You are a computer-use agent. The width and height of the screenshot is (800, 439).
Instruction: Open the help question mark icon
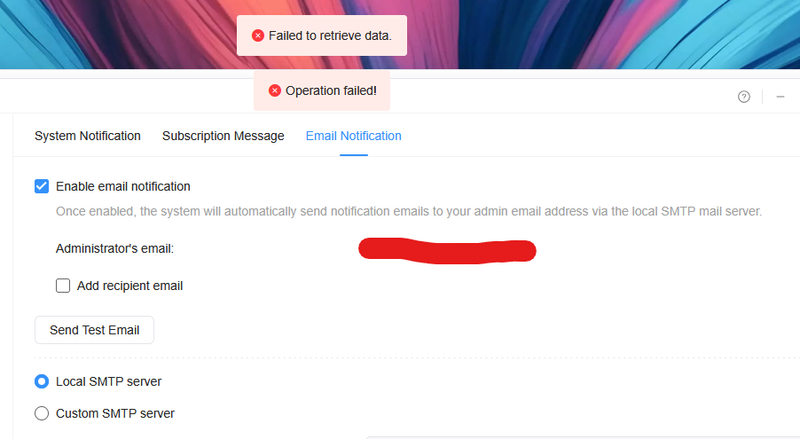tap(743, 96)
